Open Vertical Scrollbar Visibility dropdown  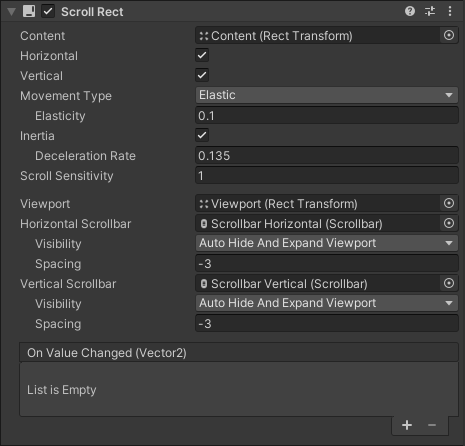327,303
